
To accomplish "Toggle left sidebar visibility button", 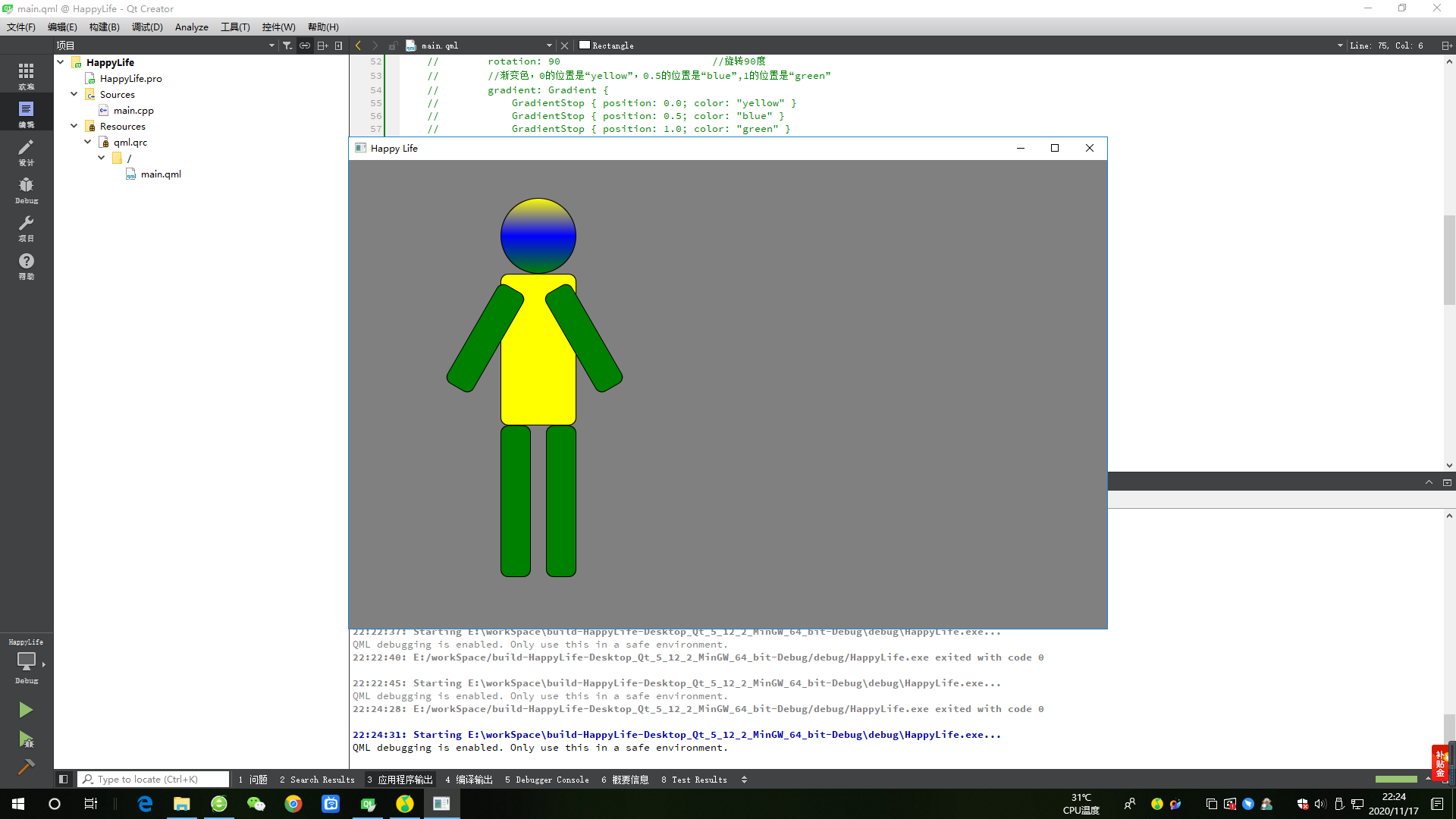I will (64, 779).
